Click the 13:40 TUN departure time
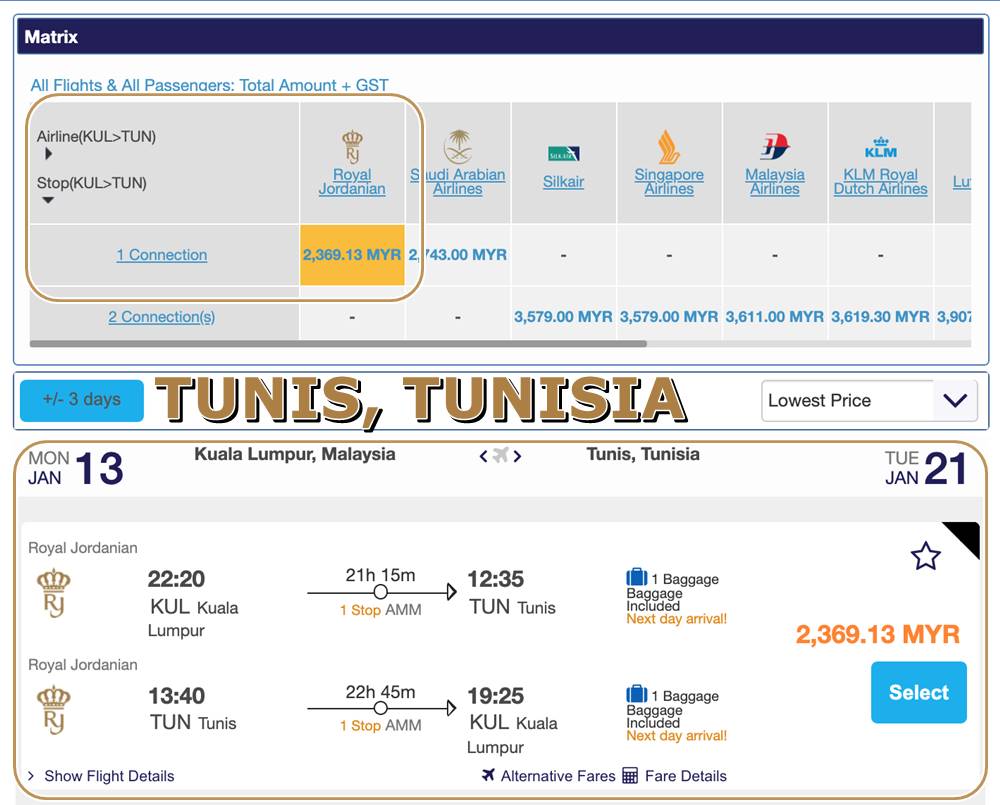Image resolution: width=1000 pixels, height=805 pixels. point(177,695)
